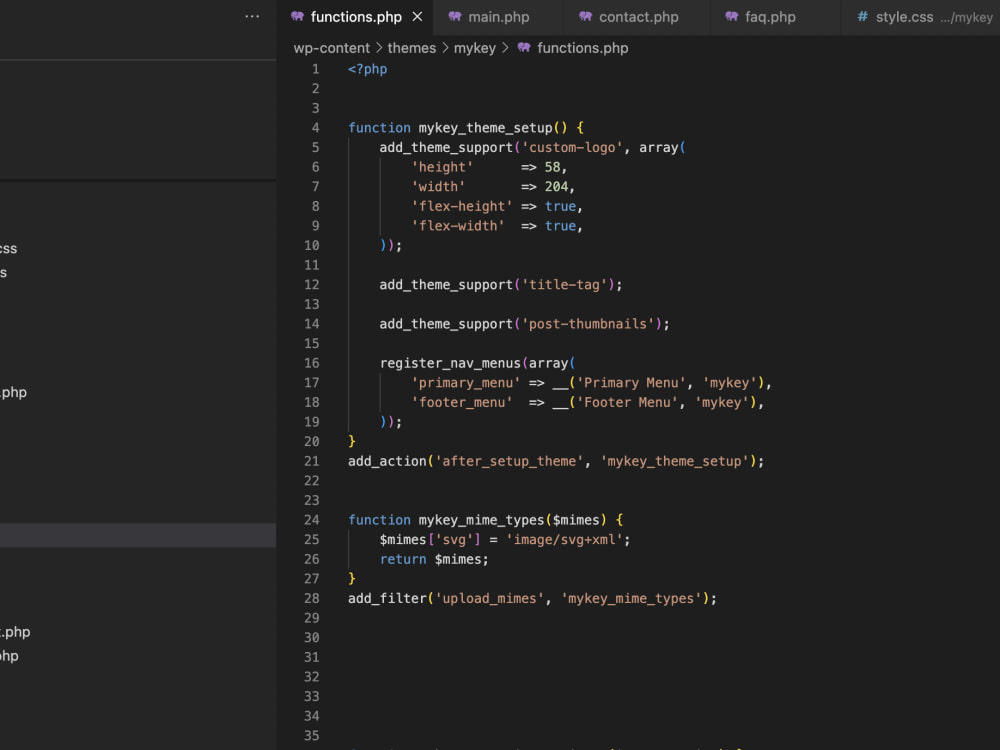Click line number 4 in the gutter

coord(315,128)
